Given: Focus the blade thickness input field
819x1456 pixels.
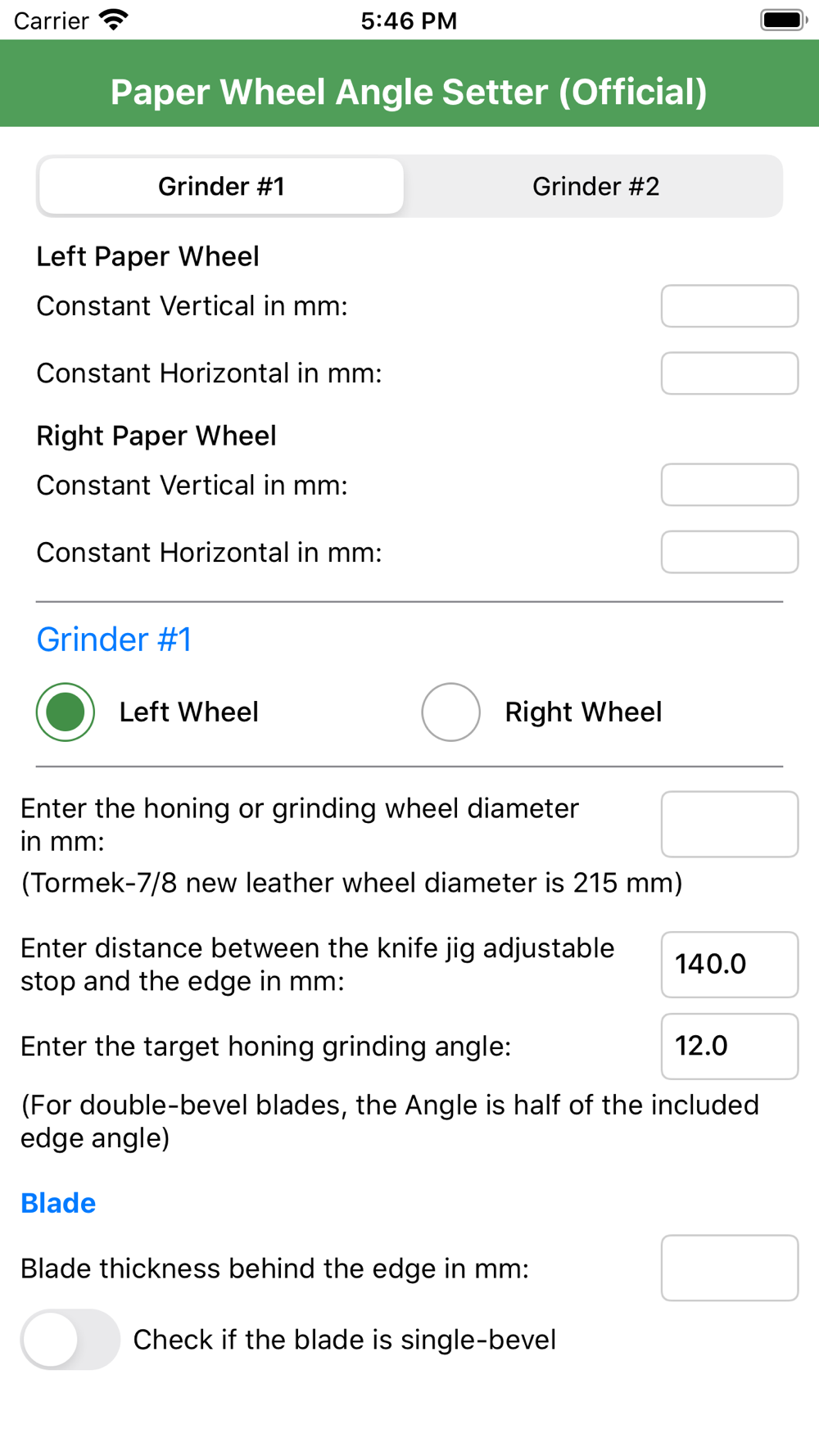Looking at the screenshot, I should tap(729, 1268).
